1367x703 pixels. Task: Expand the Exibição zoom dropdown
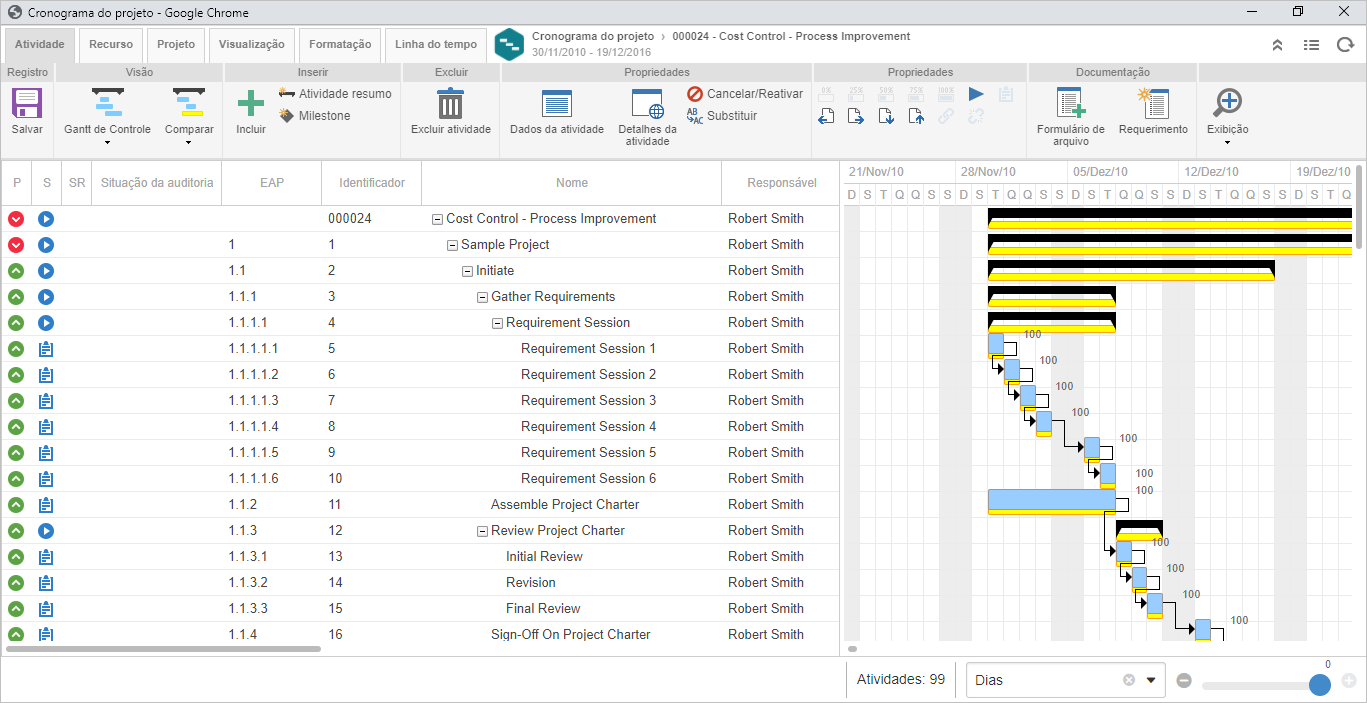pos(1227,142)
